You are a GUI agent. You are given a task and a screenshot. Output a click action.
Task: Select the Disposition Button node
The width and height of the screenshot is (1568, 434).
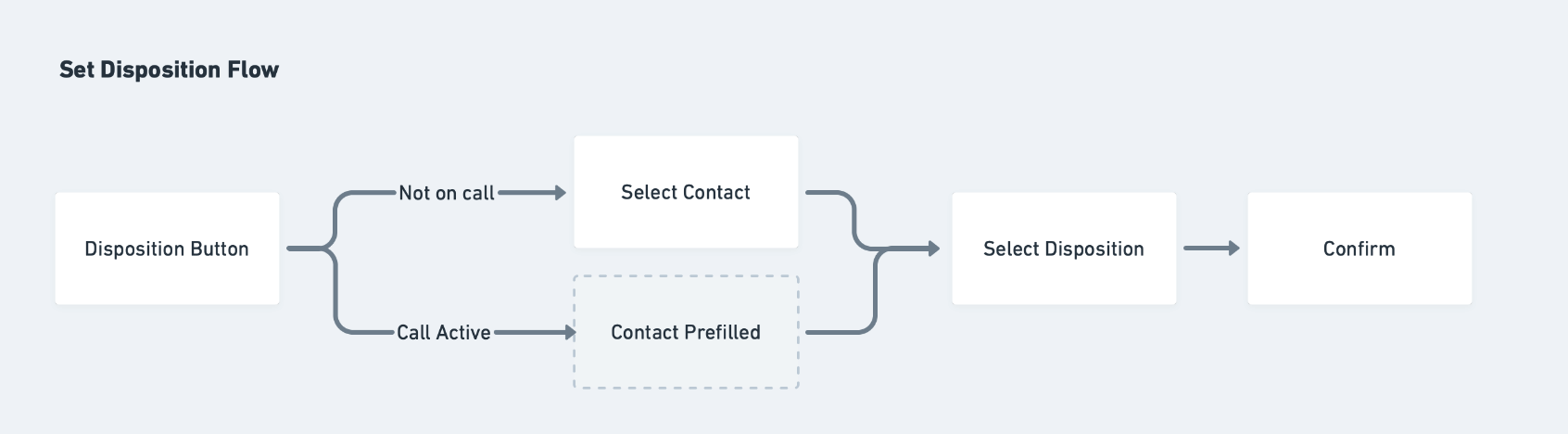pos(167,249)
